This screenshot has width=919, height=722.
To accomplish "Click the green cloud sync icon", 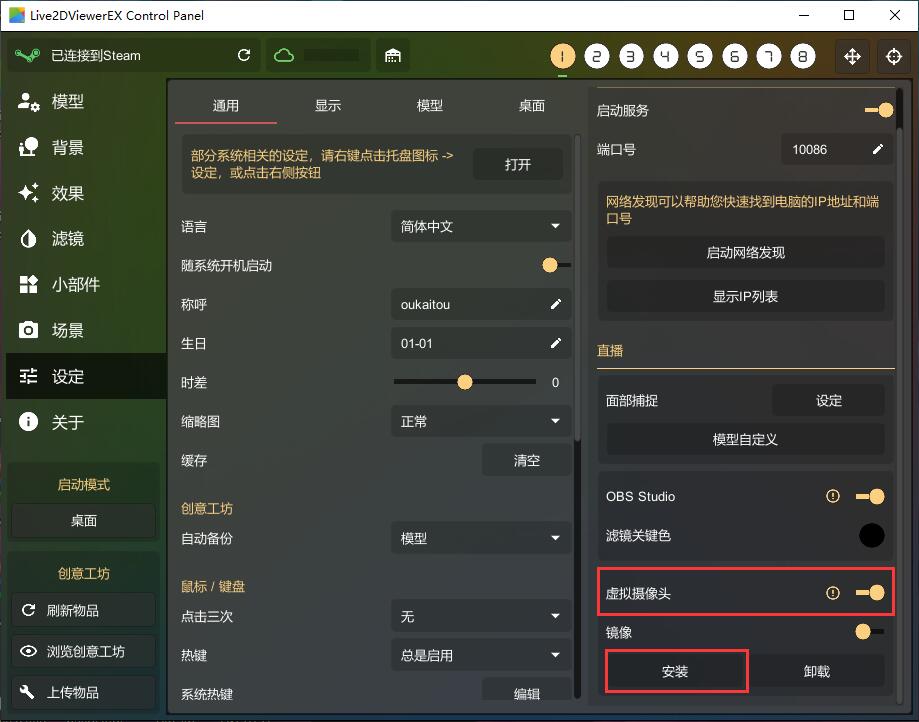I will coord(284,56).
